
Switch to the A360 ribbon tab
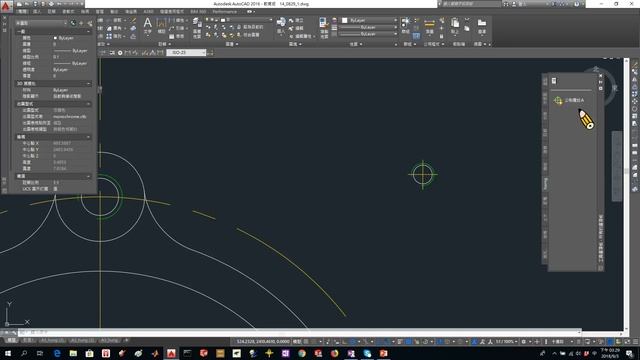(x=149, y=12)
